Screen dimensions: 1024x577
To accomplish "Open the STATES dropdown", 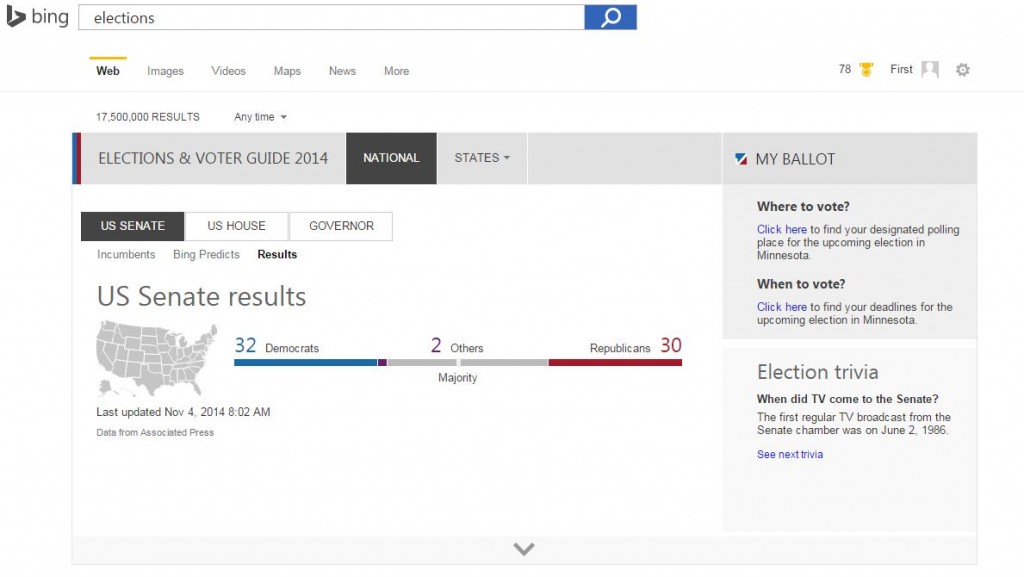I will point(482,158).
